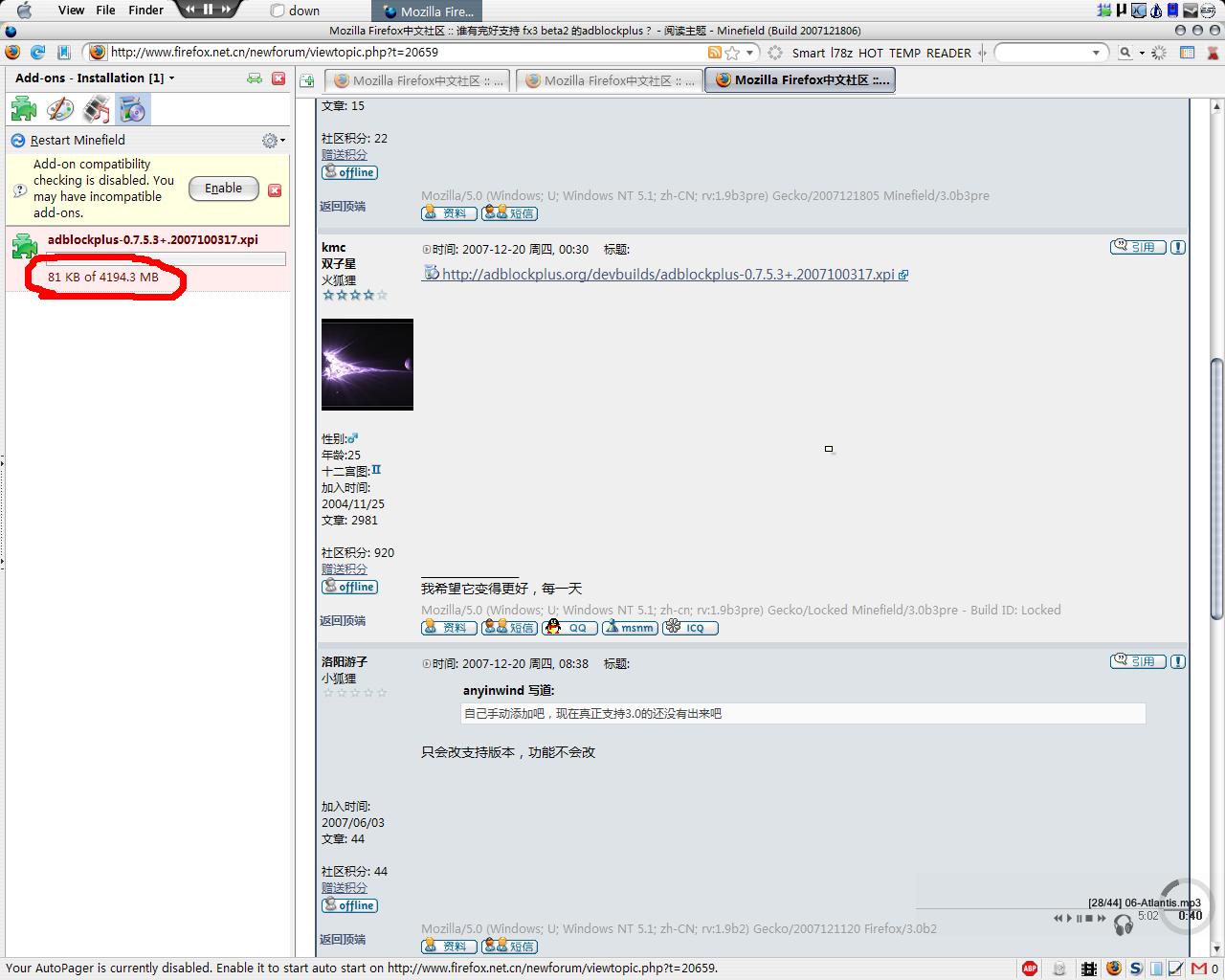
Task: Click offline status badge under 洛阳游子
Action: tap(349, 905)
